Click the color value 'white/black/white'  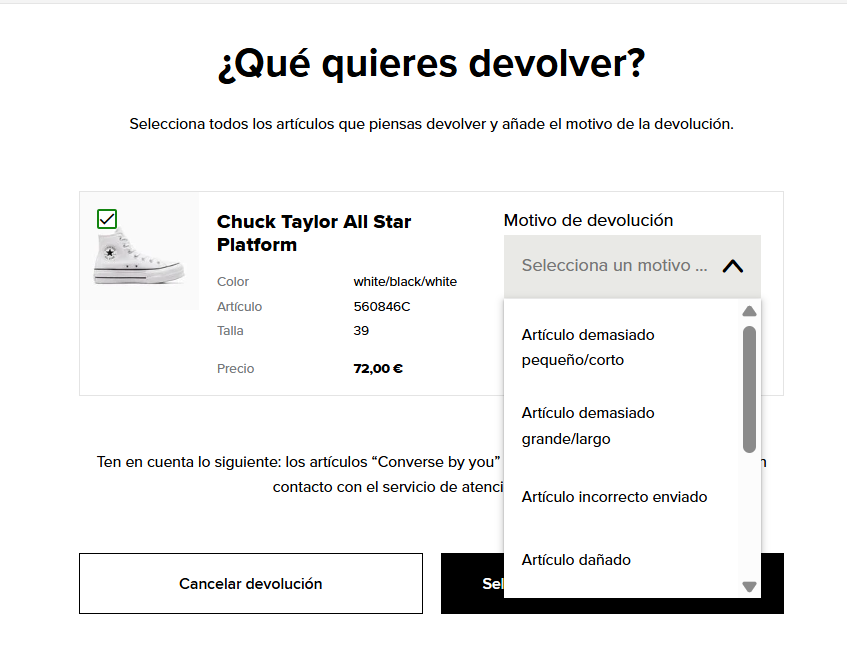(x=405, y=281)
